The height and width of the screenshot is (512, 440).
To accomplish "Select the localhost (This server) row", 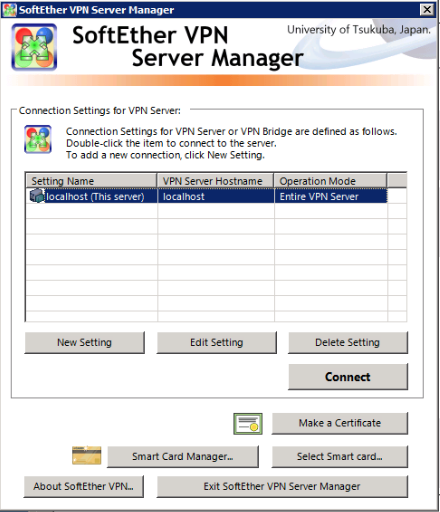I will click(207, 196).
